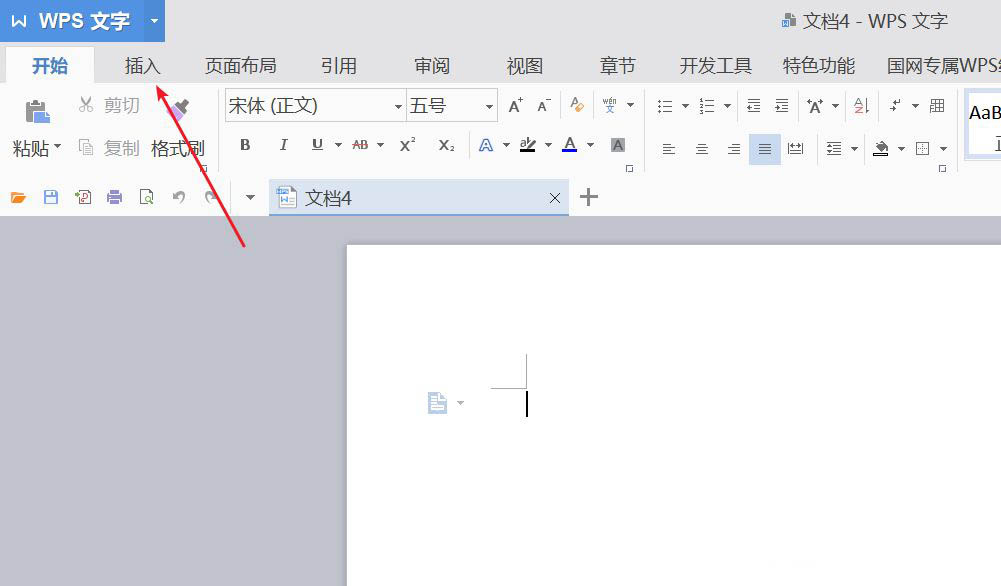Open the font color swatch
Image resolution: width=1001 pixels, height=586 pixels.
tap(569, 145)
